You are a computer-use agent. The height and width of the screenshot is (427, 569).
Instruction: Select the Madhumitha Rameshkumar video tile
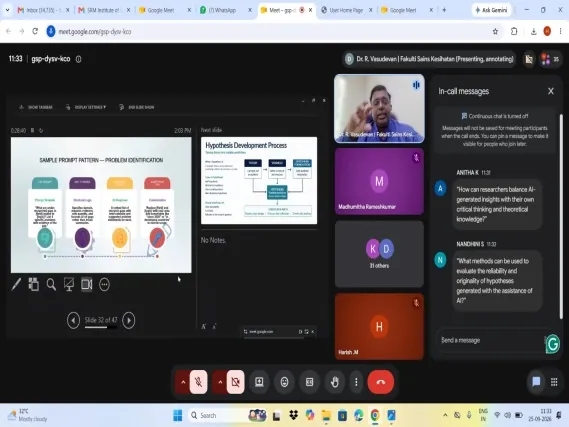coord(379,181)
